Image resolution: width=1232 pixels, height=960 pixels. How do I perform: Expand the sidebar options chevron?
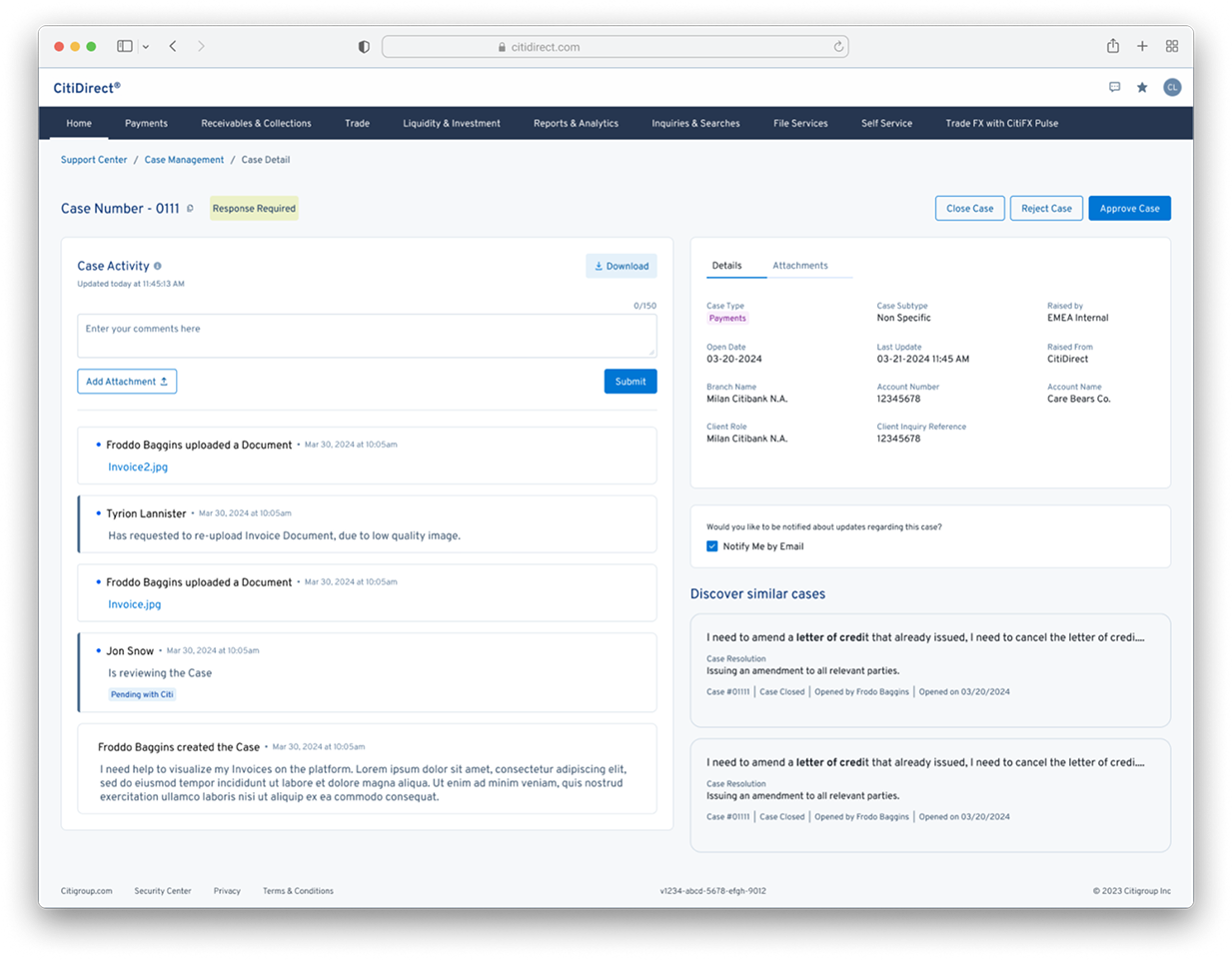click(x=146, y=46)
